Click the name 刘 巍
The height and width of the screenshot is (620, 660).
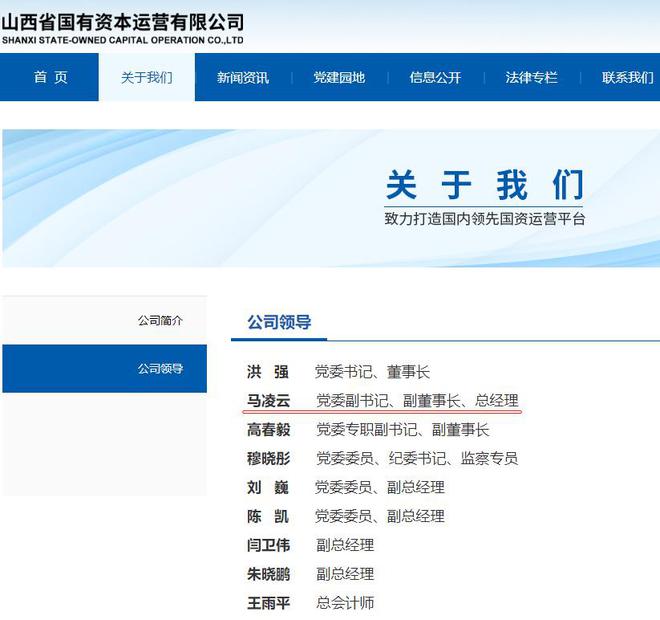(268, 487)
